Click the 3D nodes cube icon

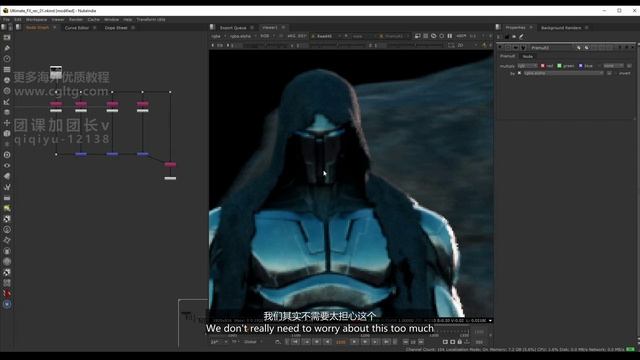click(7, 133)
